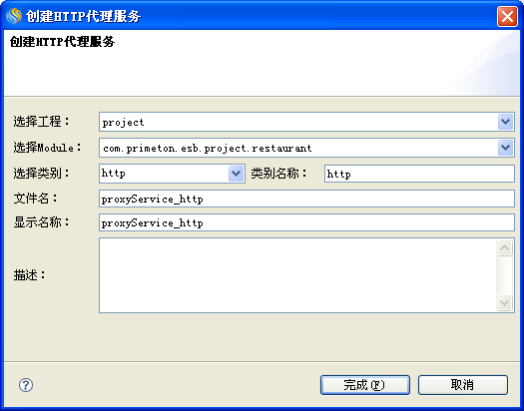
Task: Click the 取消 cancel button
Action: click(463, 385)
